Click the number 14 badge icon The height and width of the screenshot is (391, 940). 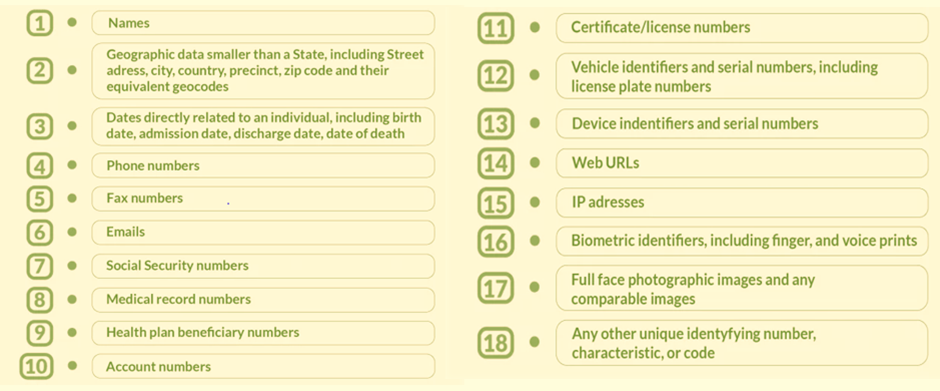496,164
